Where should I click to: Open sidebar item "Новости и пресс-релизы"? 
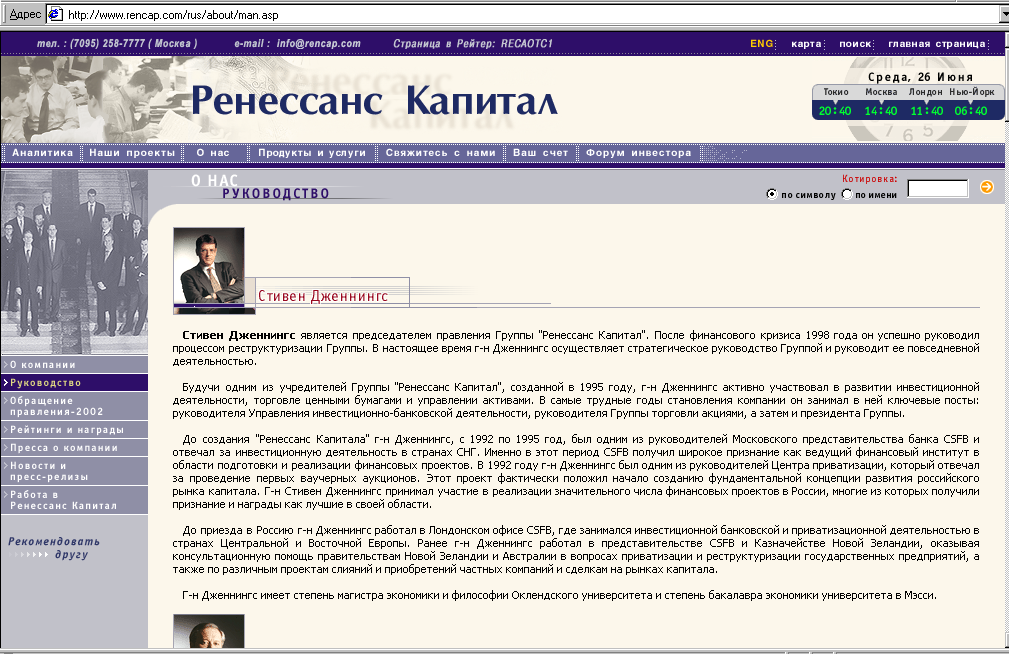75,471
